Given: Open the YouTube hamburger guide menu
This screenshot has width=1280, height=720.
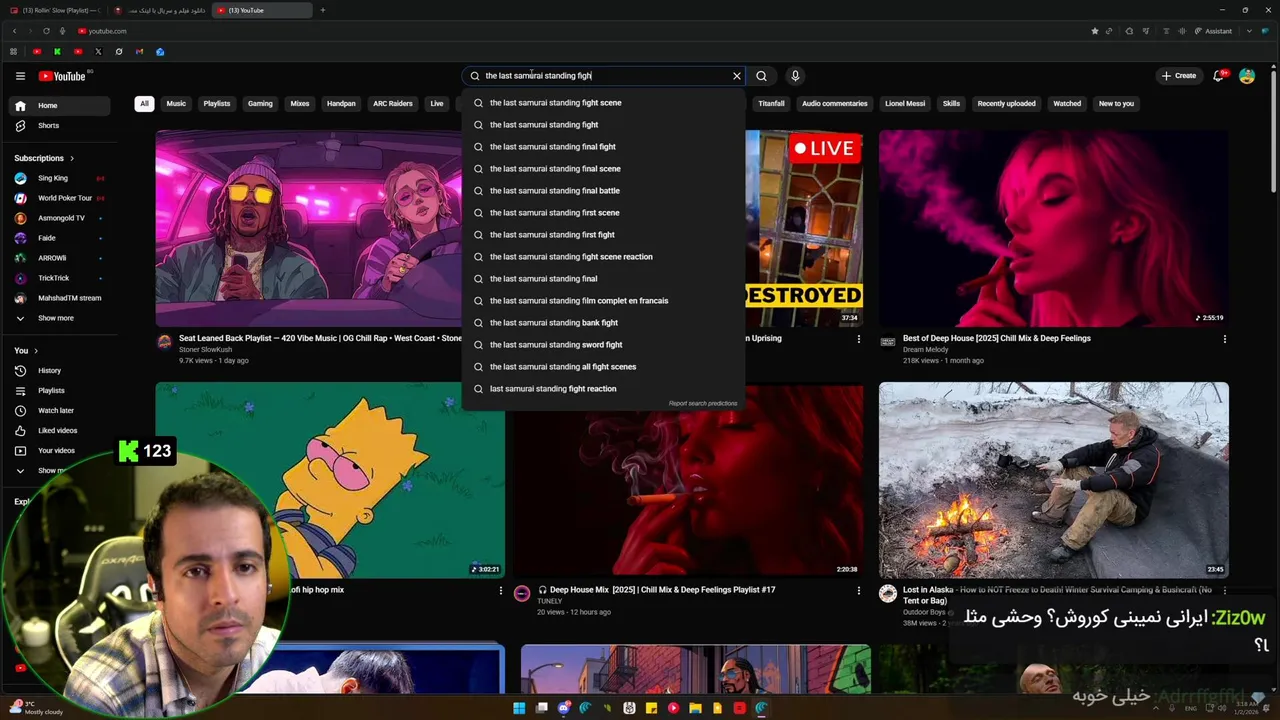Looking at the screenshot, I should click(20, 76).
